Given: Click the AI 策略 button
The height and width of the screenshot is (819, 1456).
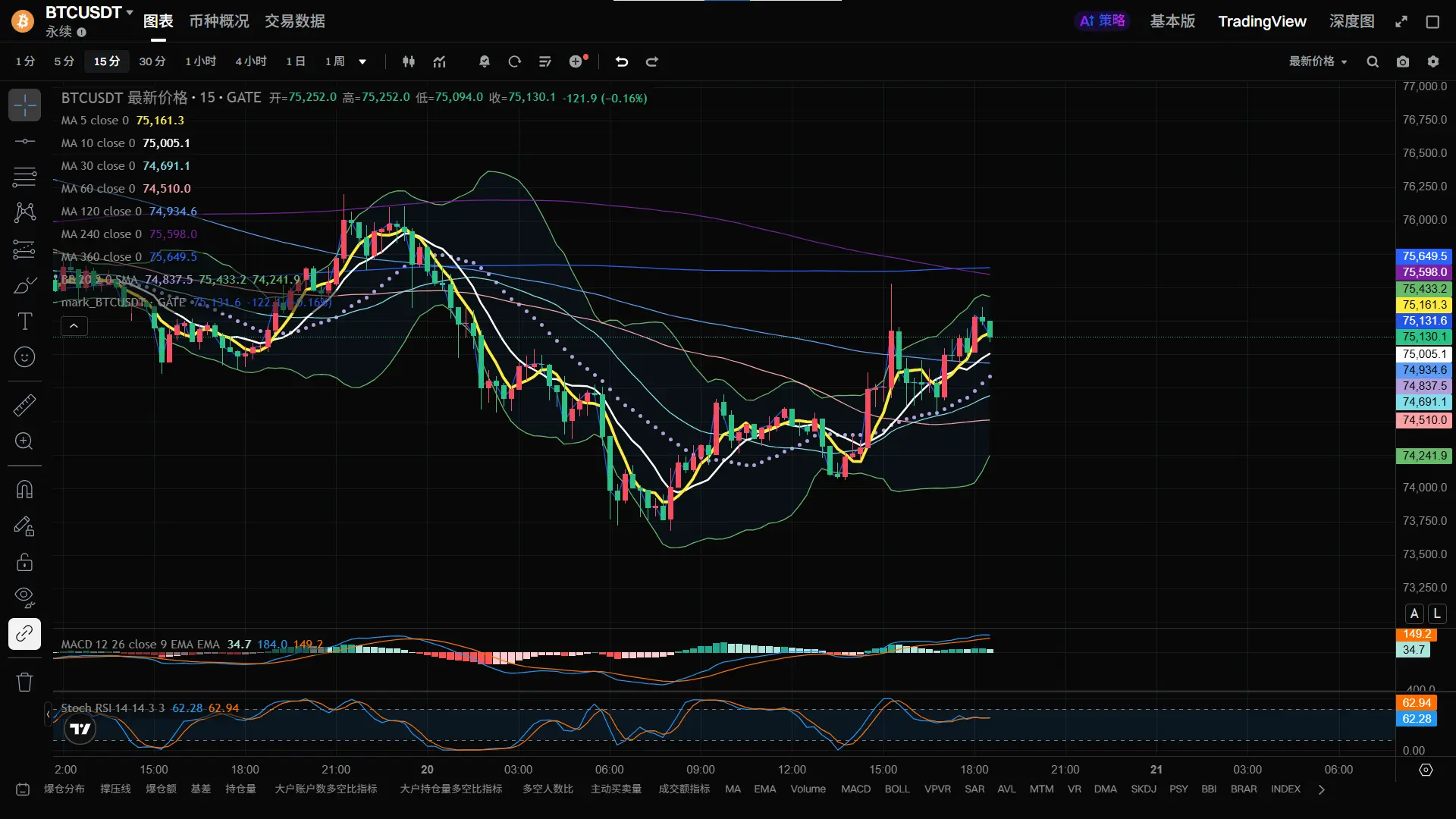Looking at the screenshot, I should pyautogui.click(x=1102, y=21).
